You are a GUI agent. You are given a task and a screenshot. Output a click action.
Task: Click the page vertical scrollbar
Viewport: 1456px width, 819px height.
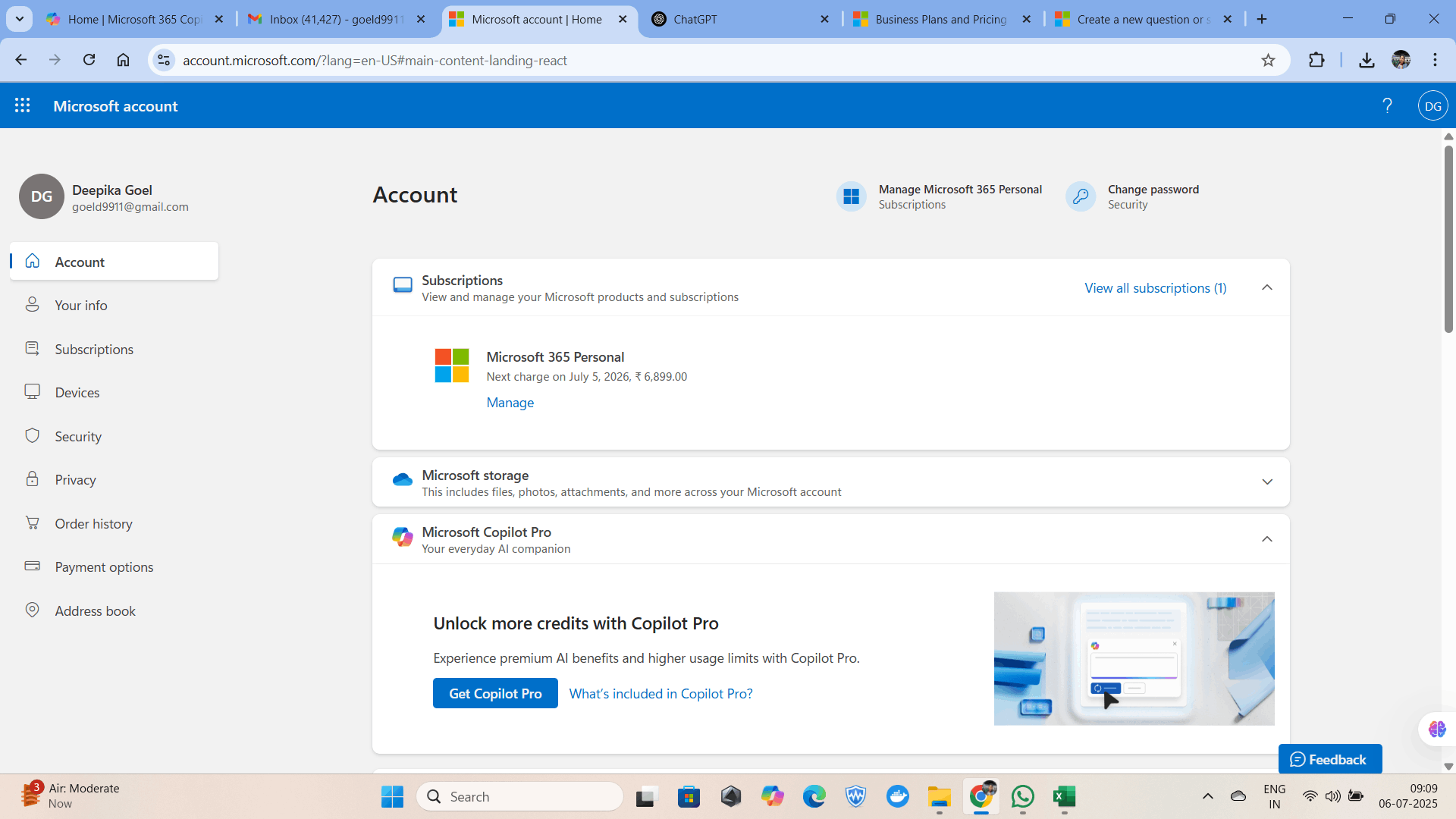click(1448, 240)
